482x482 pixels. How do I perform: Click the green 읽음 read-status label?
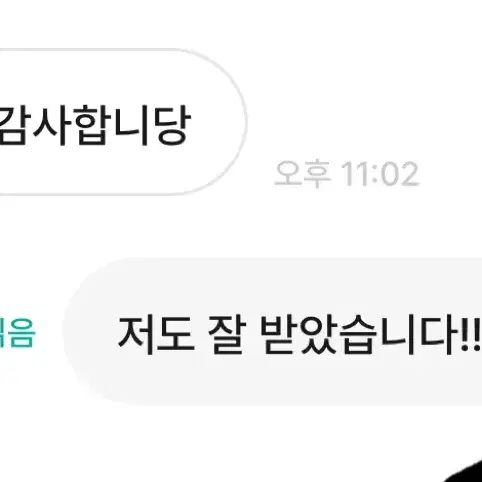(x=17, y=334)
